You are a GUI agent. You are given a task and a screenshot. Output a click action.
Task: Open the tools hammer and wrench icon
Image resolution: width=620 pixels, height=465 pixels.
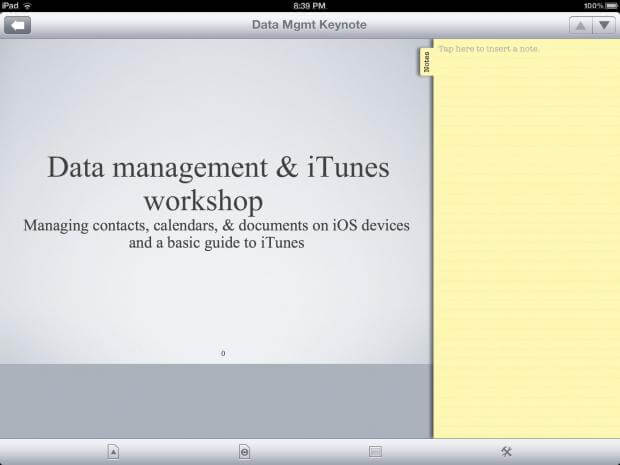pyautogui.click(x=506, y=451)
